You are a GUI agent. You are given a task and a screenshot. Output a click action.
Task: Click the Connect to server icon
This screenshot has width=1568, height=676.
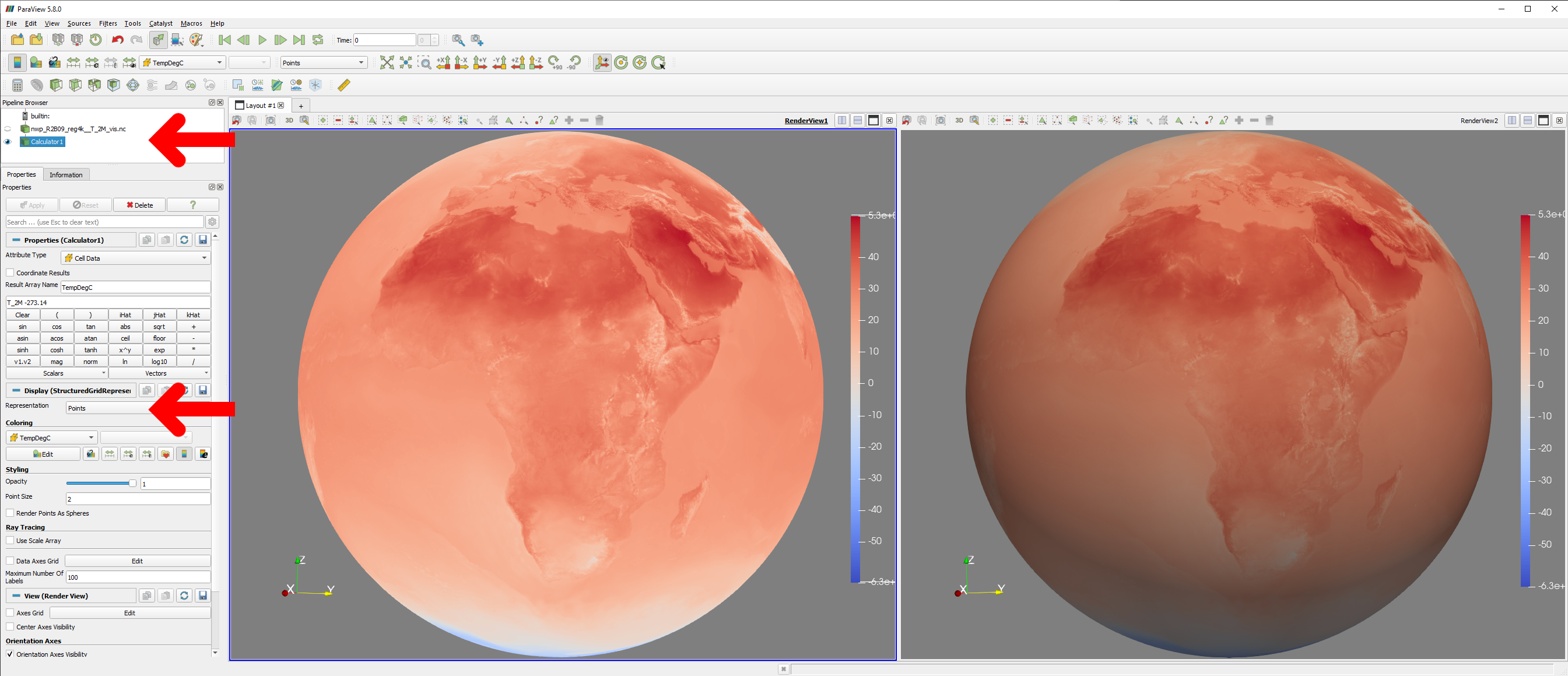(58, 40)
